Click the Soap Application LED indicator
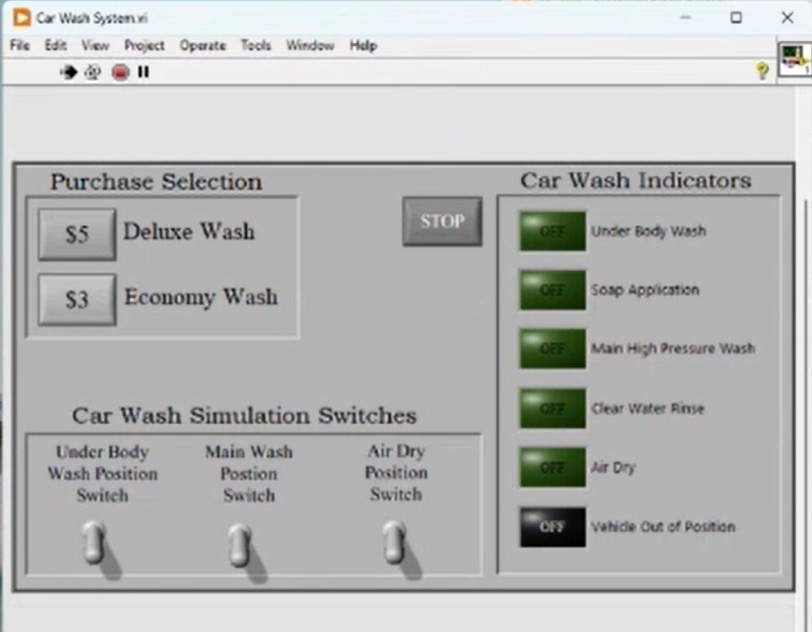 tap(552, 290)
